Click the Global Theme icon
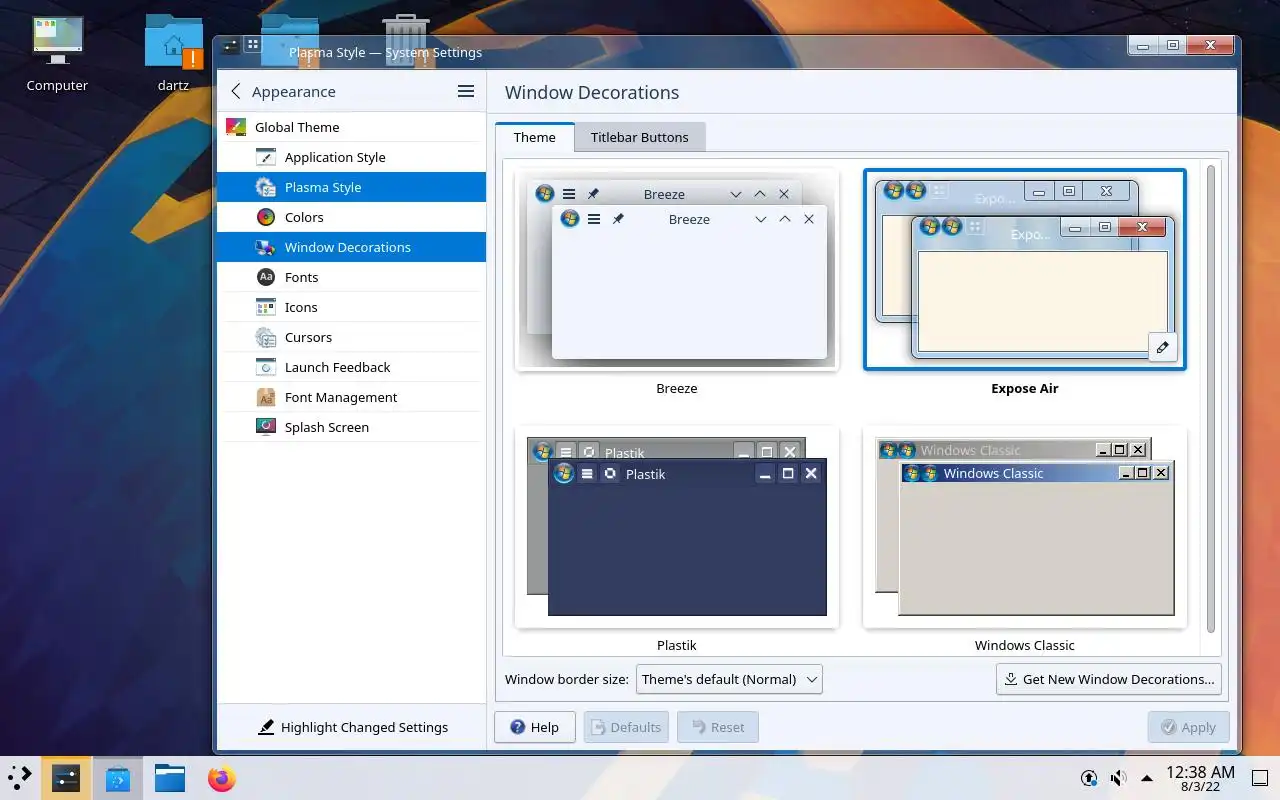1280x800 pixels. tap(236, 127)
